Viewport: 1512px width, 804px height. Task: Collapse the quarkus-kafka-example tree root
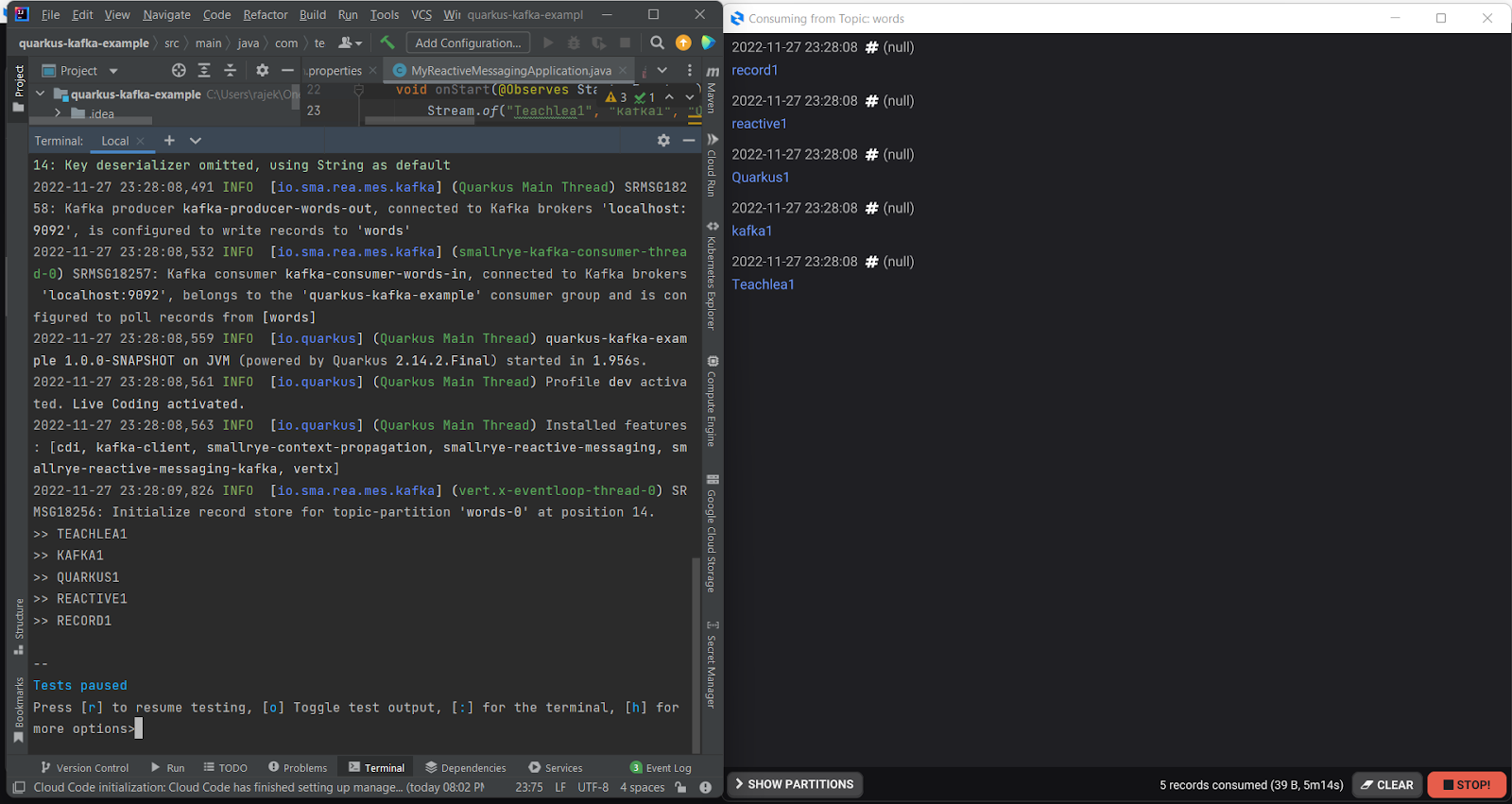[40, 94]
